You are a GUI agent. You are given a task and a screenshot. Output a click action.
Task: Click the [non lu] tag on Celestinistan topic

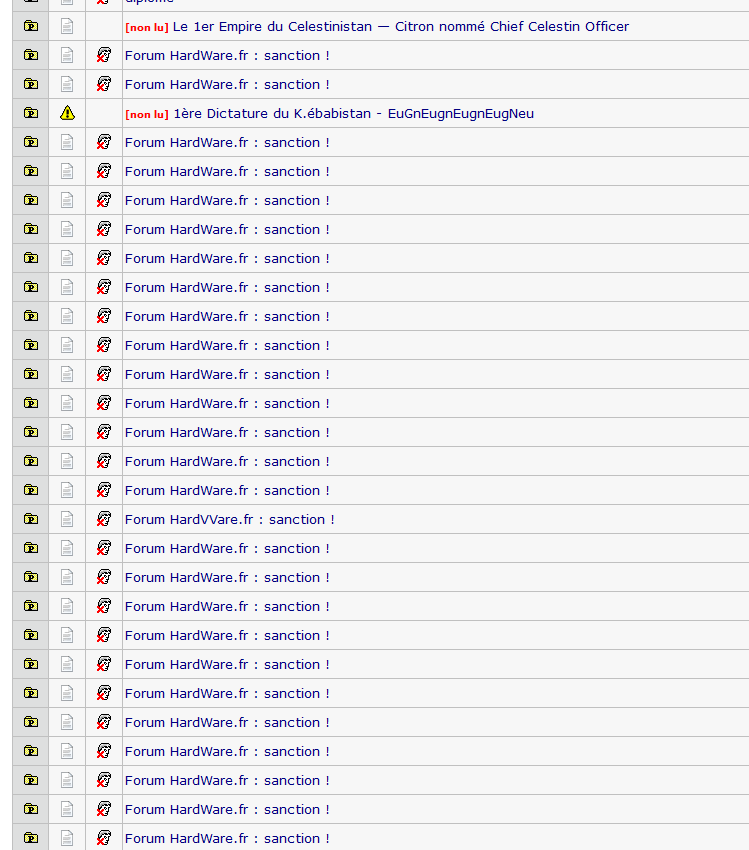[x=147, y=28]
